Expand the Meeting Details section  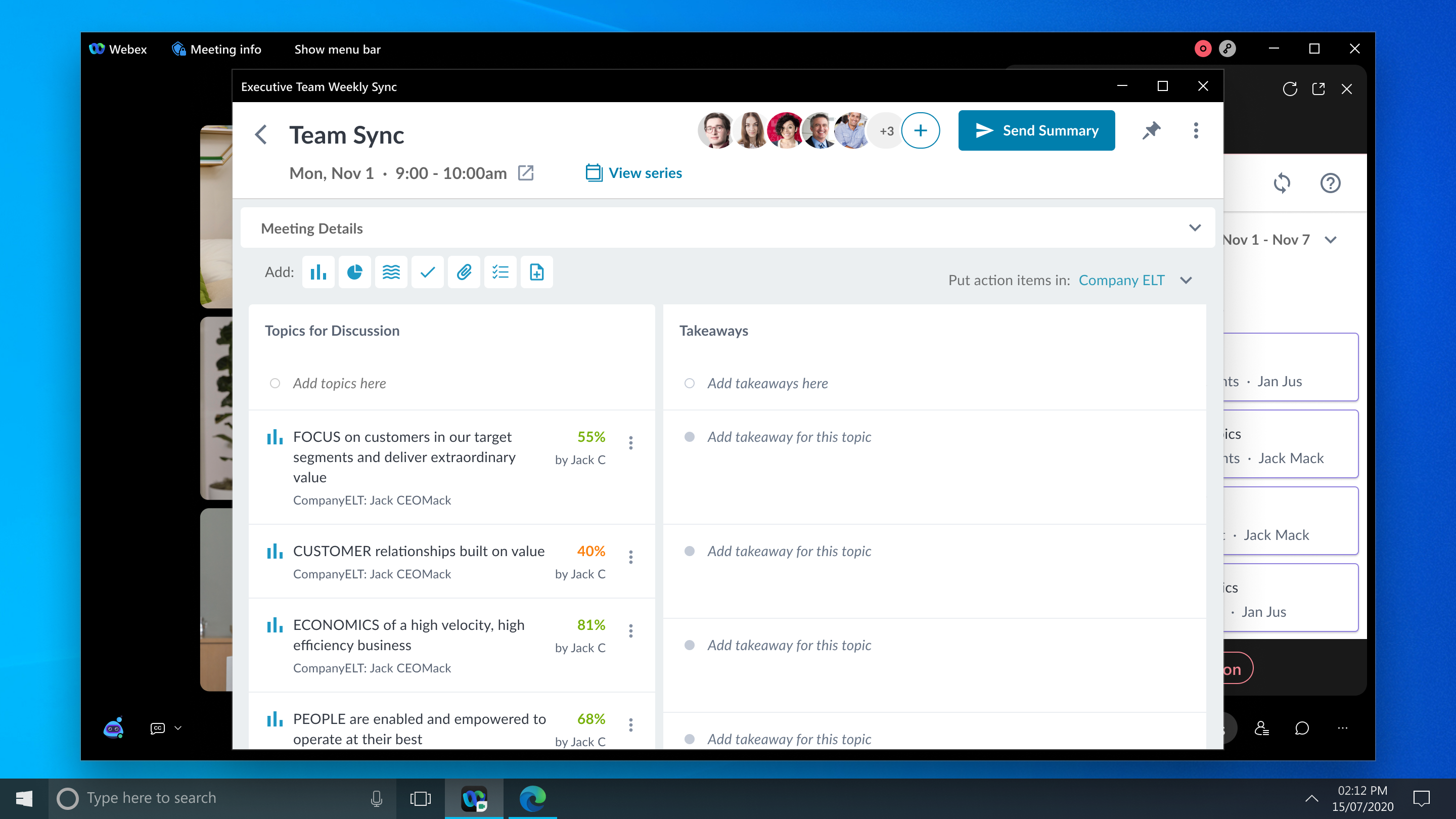pyautogui.click(x=1195, y=228)
